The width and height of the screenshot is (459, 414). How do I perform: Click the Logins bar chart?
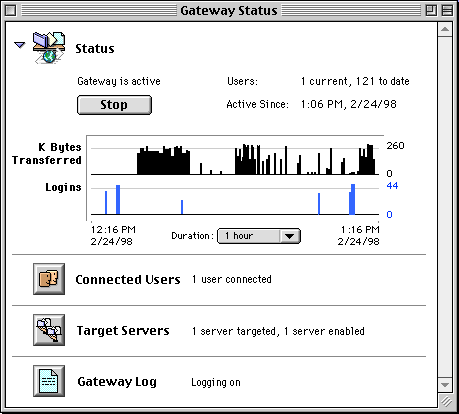coord(235,199)
